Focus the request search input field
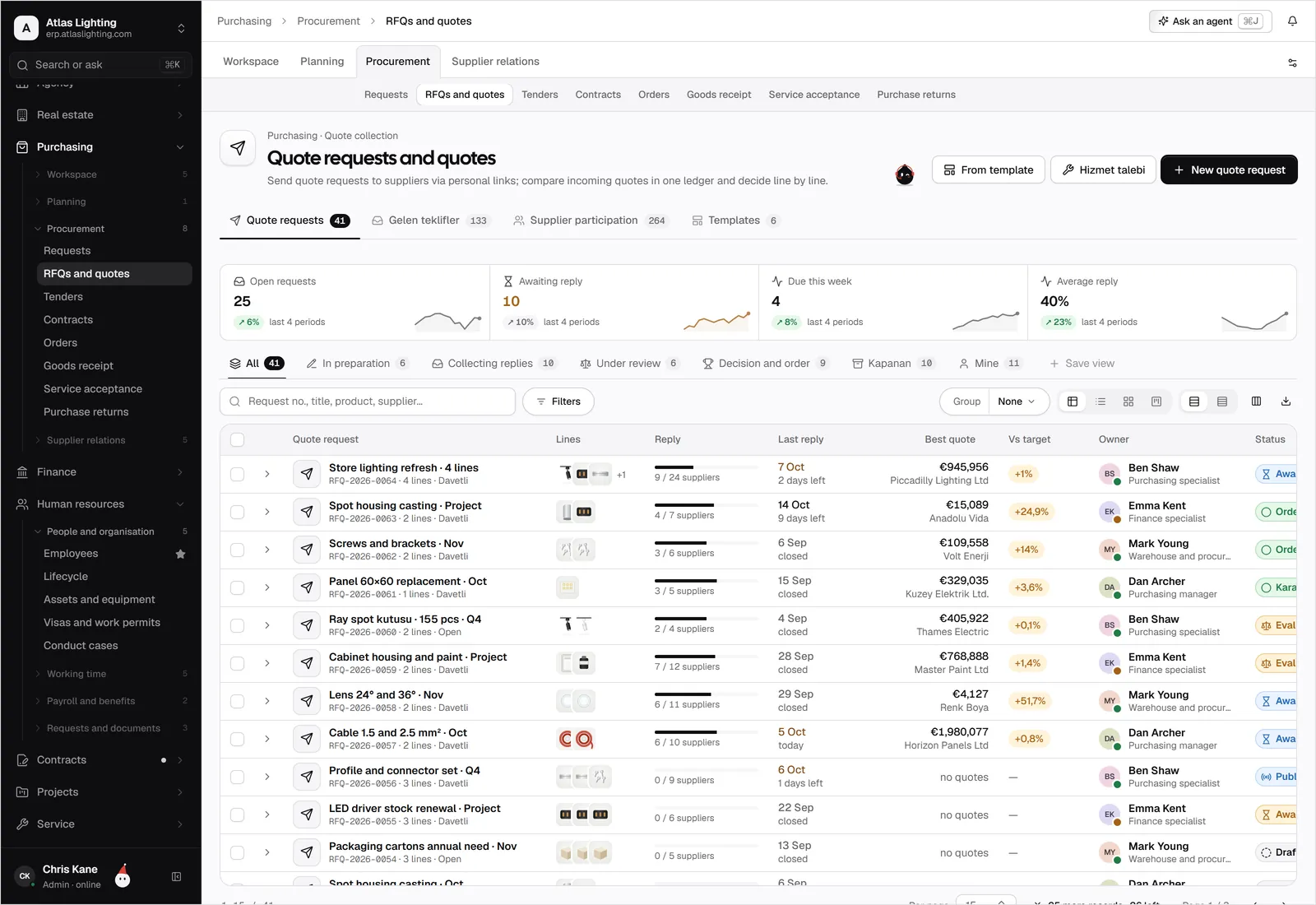Image resolution: width=1316 pixels, height=905 pixels. tap(368, 401)
